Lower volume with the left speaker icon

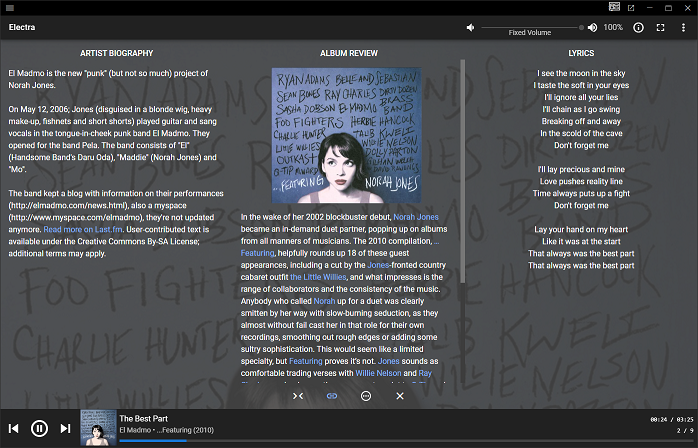pyautogui.click(x=471, y=28)
